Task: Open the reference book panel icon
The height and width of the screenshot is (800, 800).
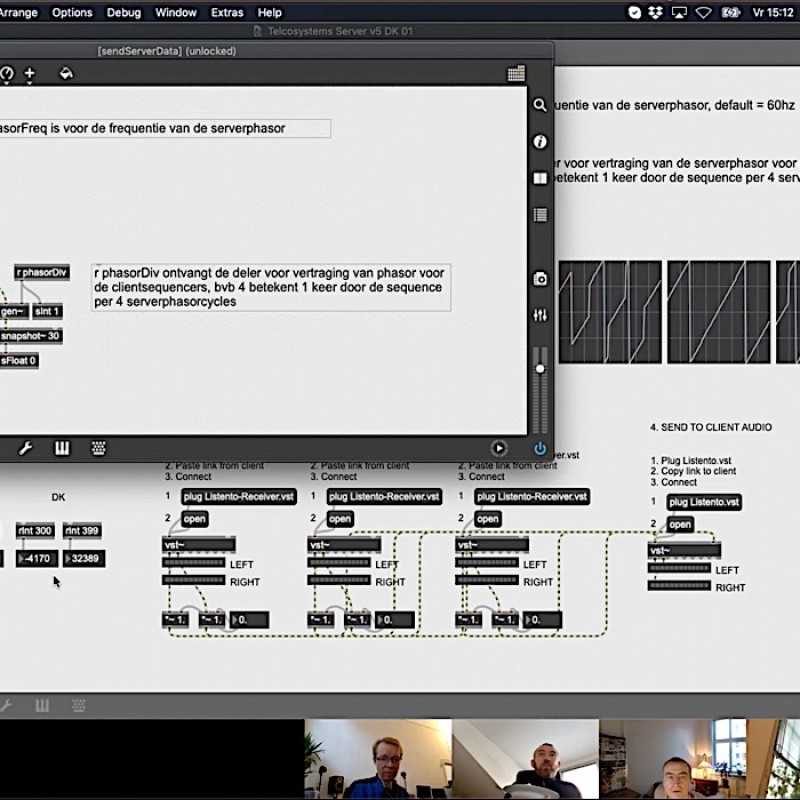Action: [x=540, y=178]
